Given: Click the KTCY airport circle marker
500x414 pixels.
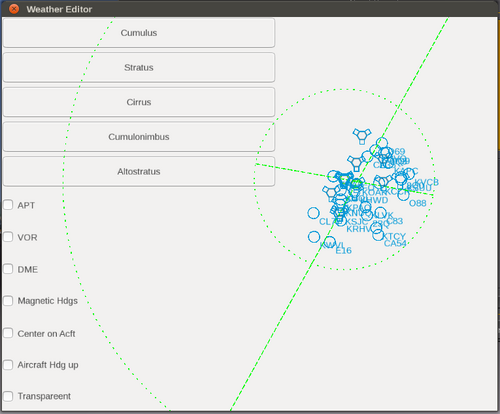Looking at the screenshot, I should coord(378,234).
